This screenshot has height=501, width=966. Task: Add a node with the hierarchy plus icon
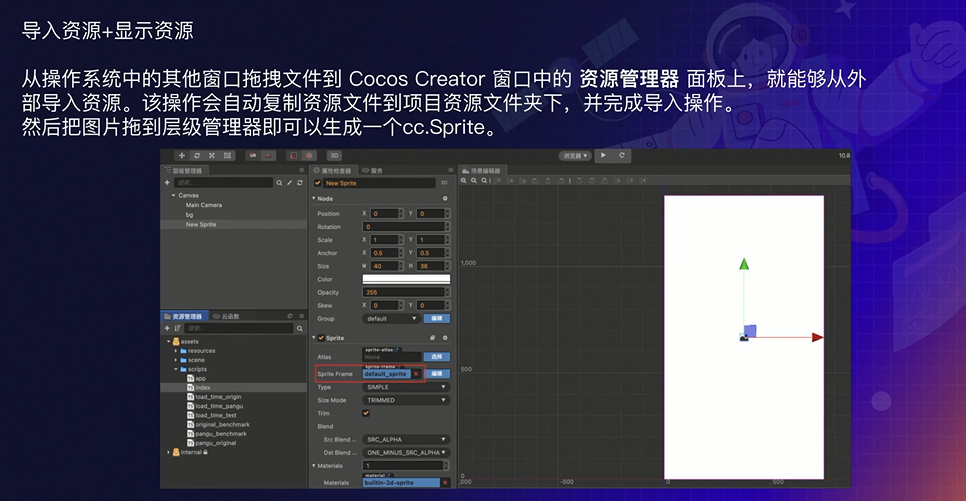tap(167, 183)
